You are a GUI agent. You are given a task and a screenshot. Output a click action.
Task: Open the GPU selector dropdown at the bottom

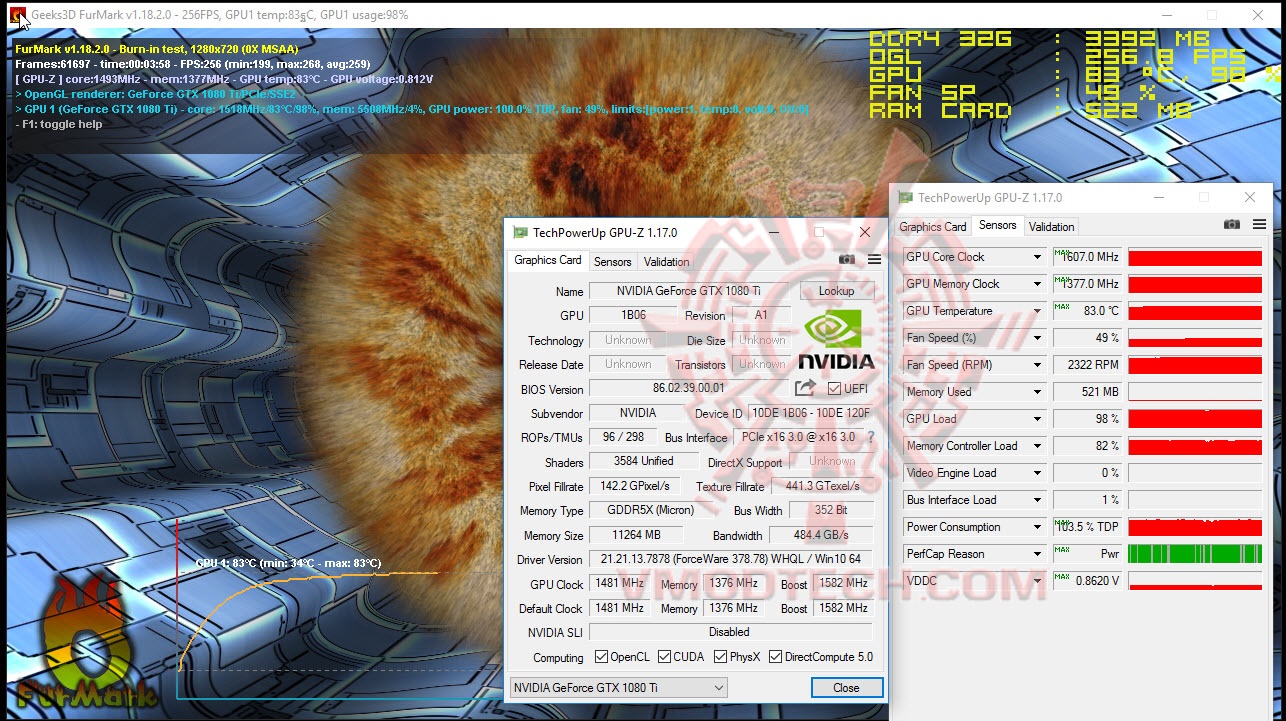click(x=618, y=688)
